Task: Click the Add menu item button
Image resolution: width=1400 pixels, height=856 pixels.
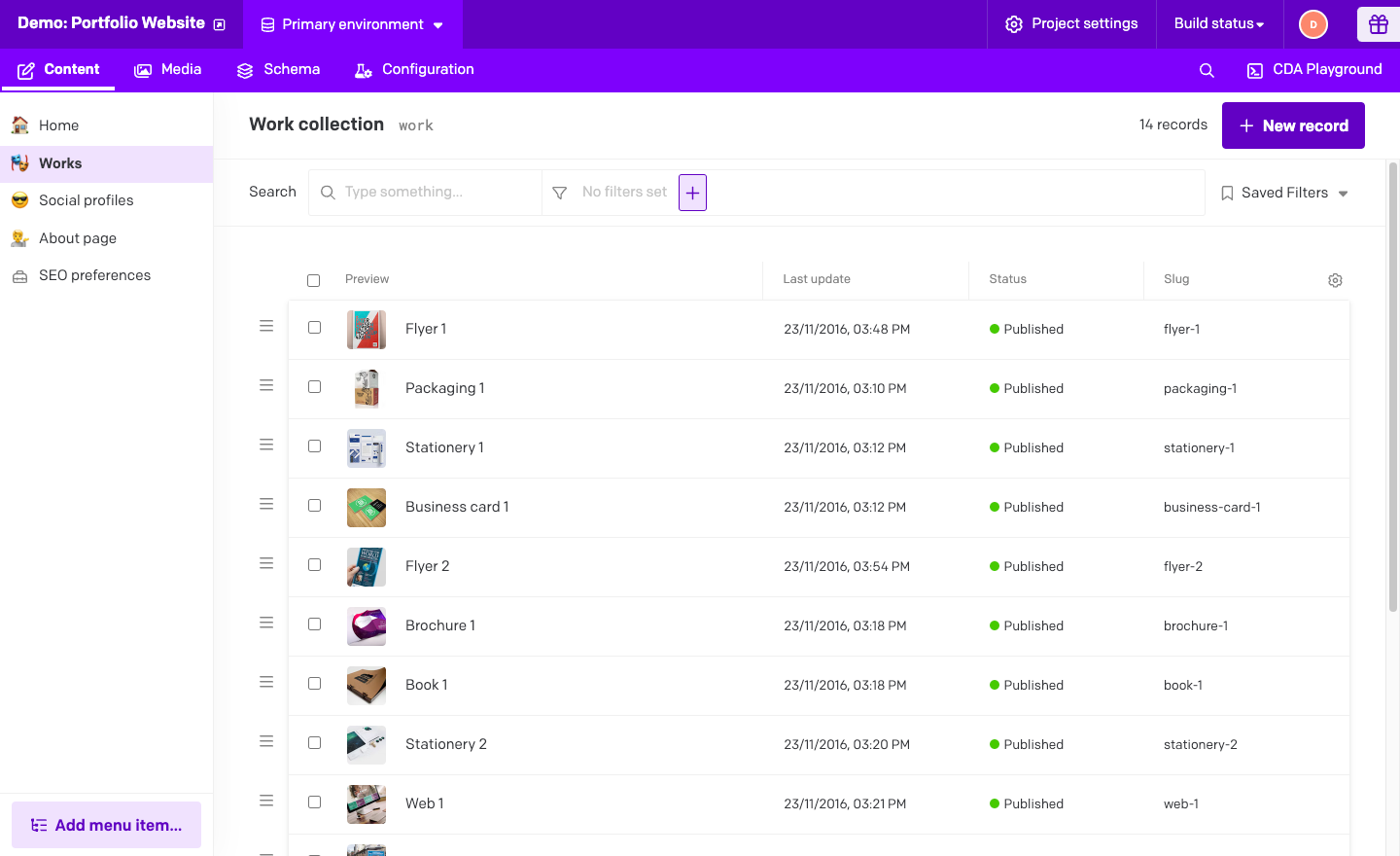Action: (x=106, y=825)
